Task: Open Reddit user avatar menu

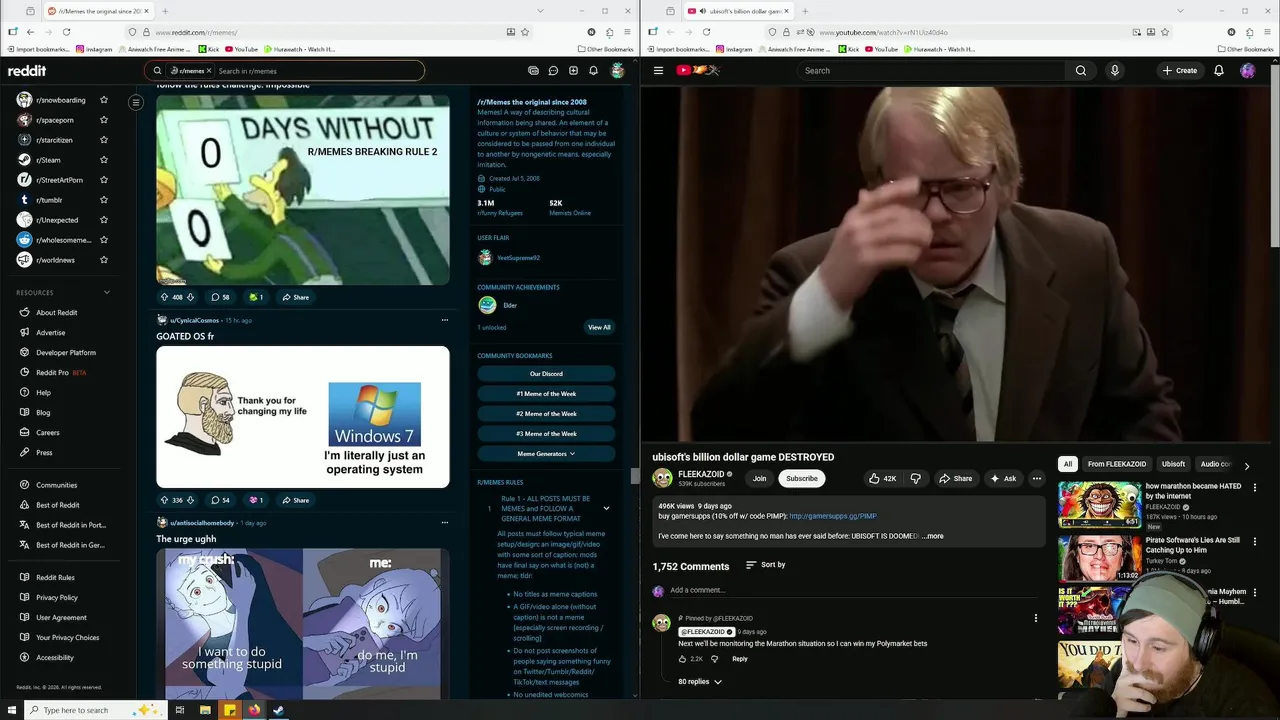Action: coord(618,71)
